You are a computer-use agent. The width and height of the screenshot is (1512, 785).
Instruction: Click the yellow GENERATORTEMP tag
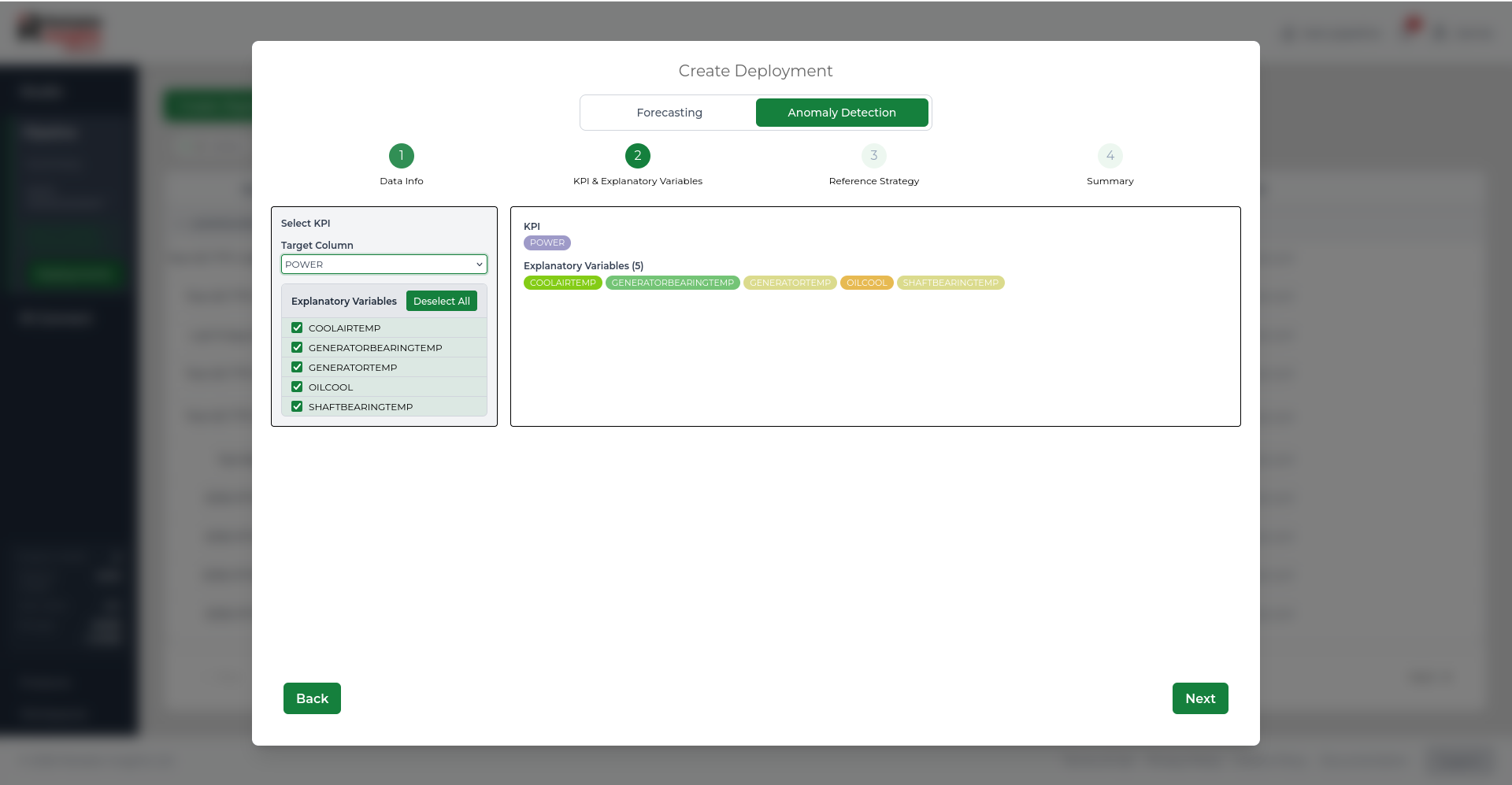pos(790,283)
